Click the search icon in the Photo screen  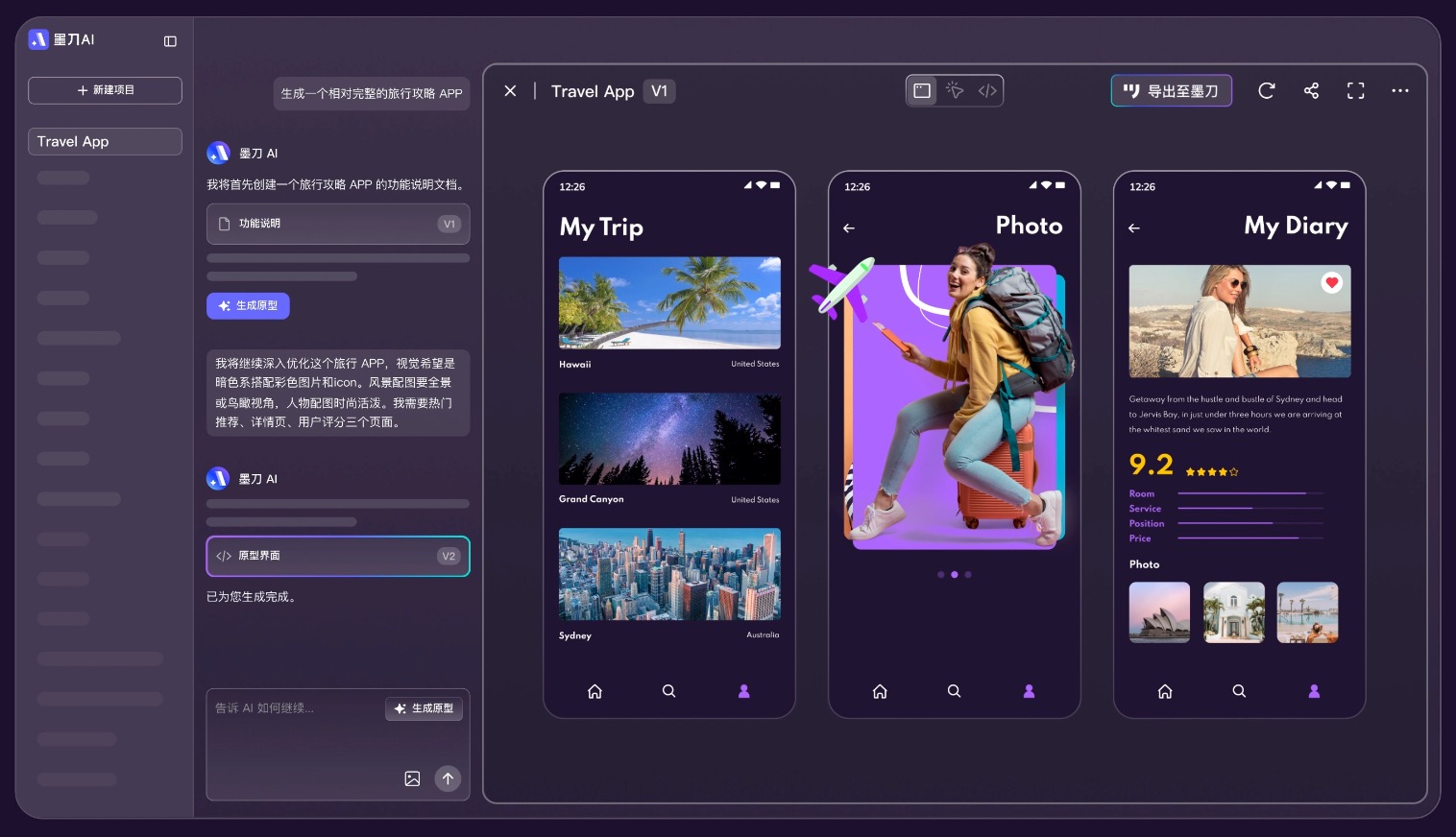click(954, 691)
